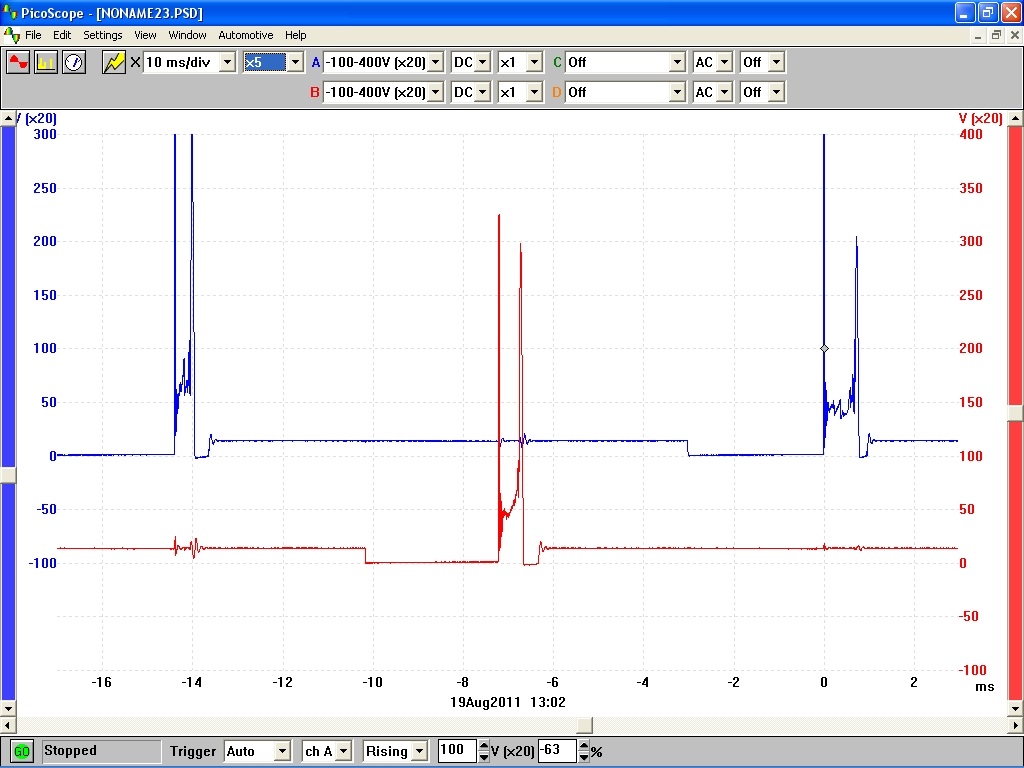This screenshot has width=1024, height=768.
Task: Click the right arrow of horizontal scrollbar
Action: click(1015, 725)
